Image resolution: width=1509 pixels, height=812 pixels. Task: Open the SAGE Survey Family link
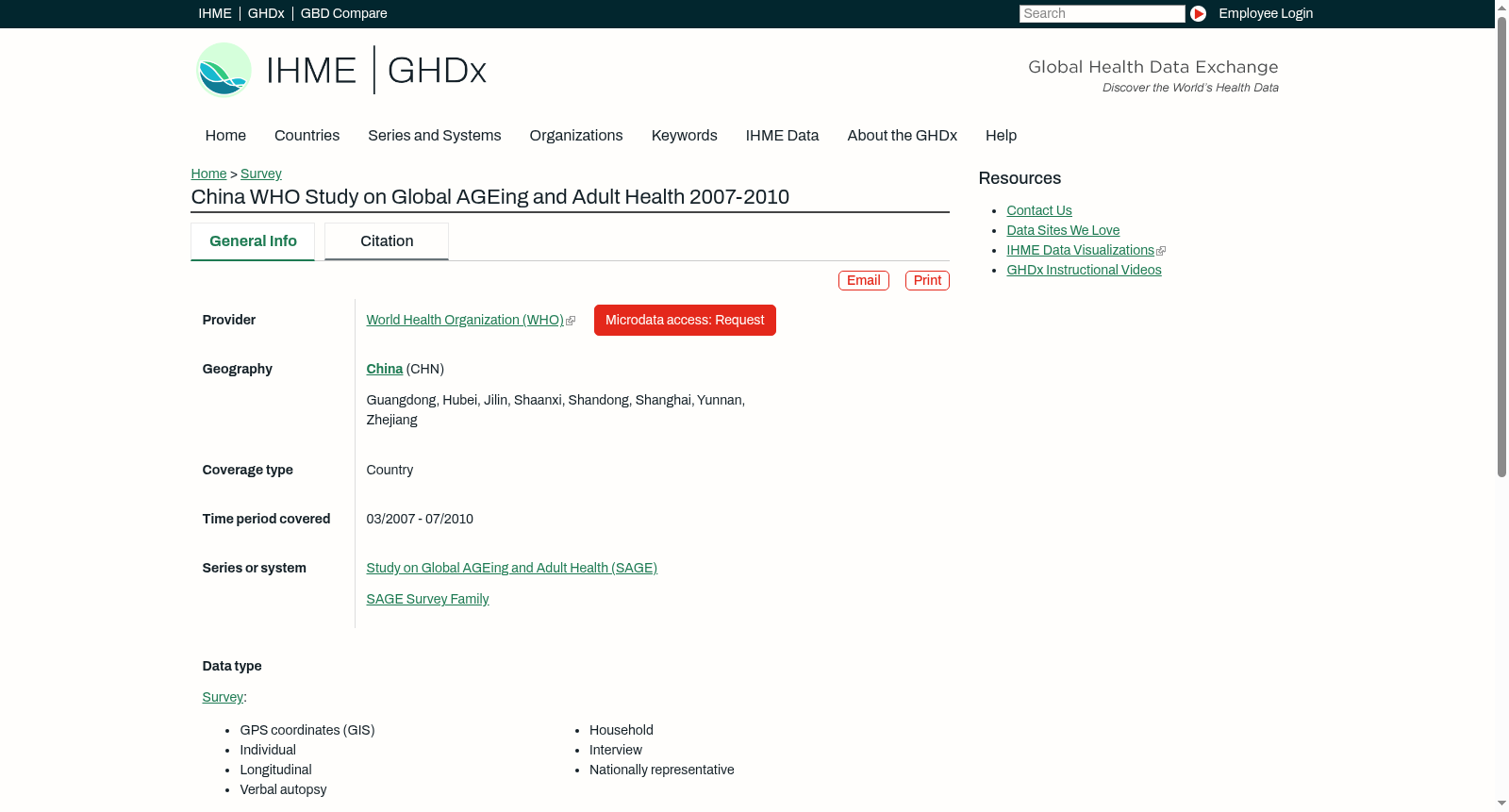pos(428,599)
